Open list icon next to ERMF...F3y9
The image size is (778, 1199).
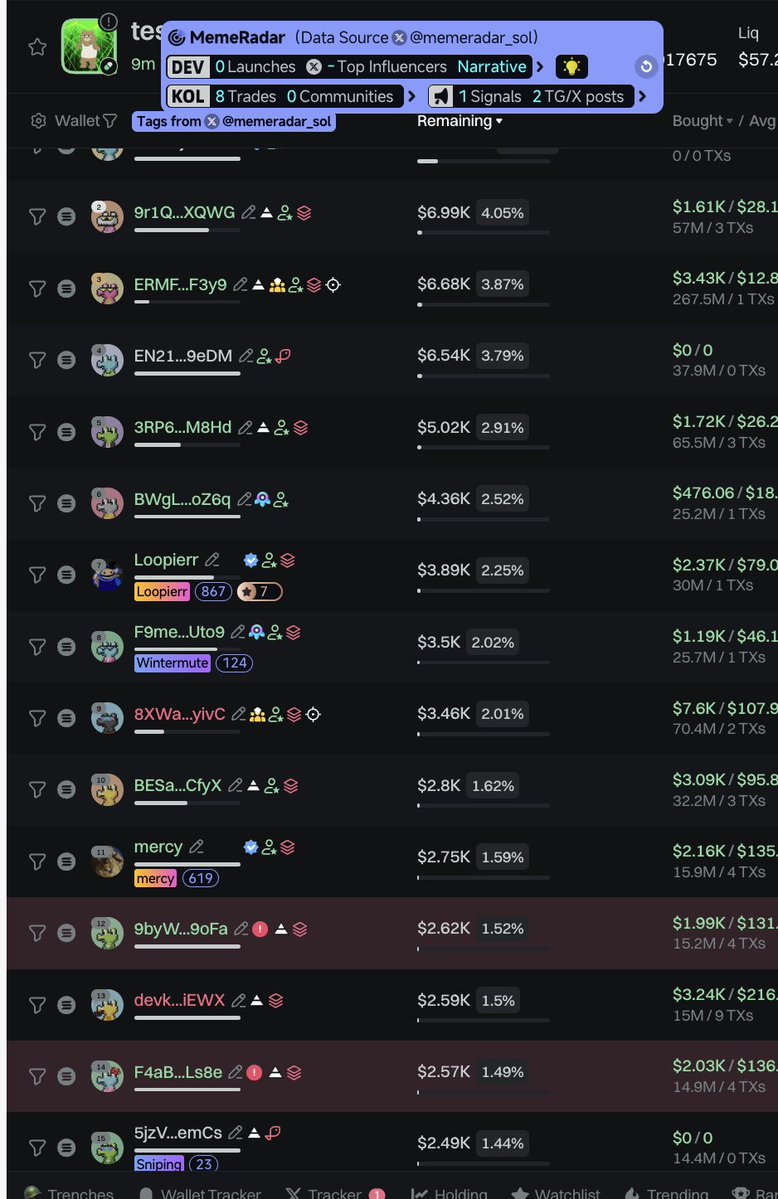pyautogui.click(x=67, y=288)
